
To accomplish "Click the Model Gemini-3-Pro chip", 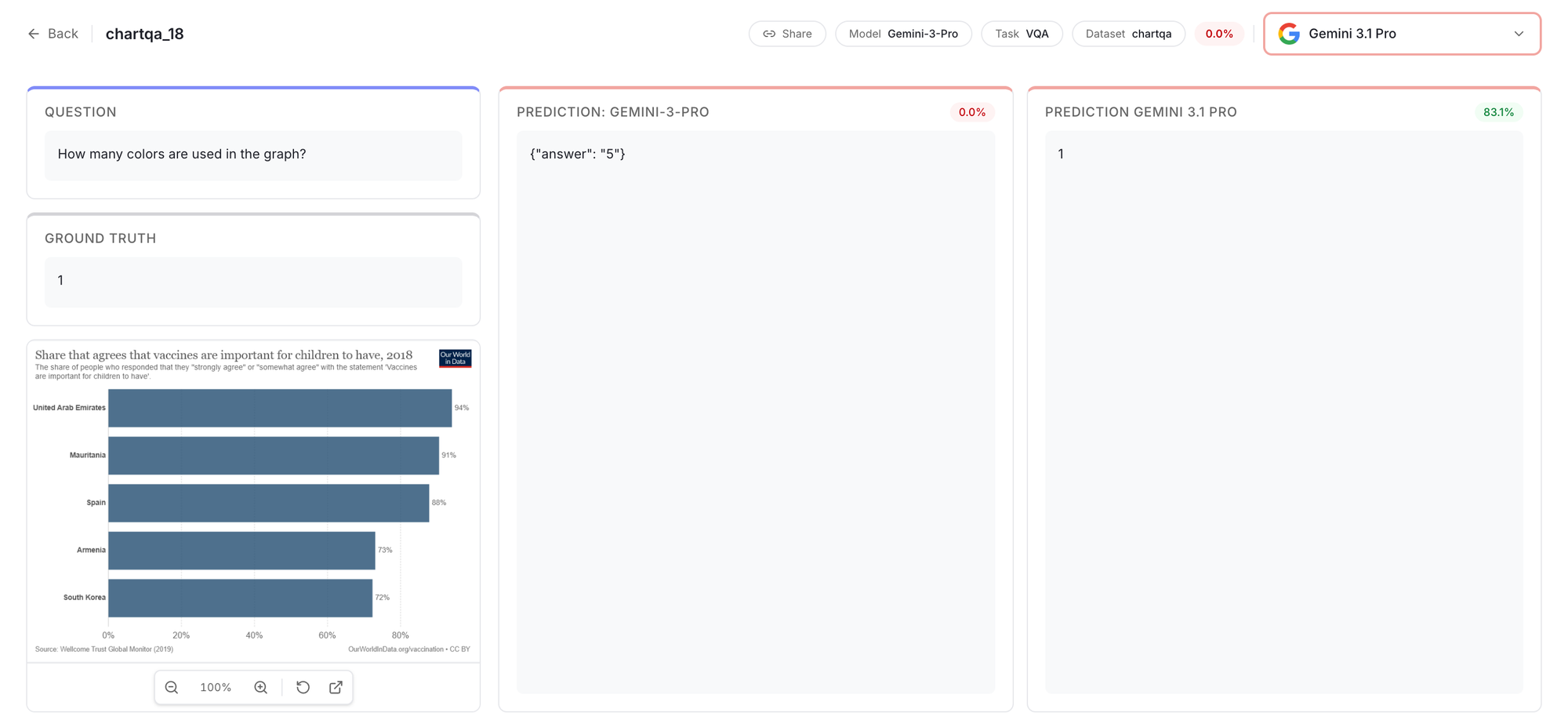I will [x=903, y=34].
